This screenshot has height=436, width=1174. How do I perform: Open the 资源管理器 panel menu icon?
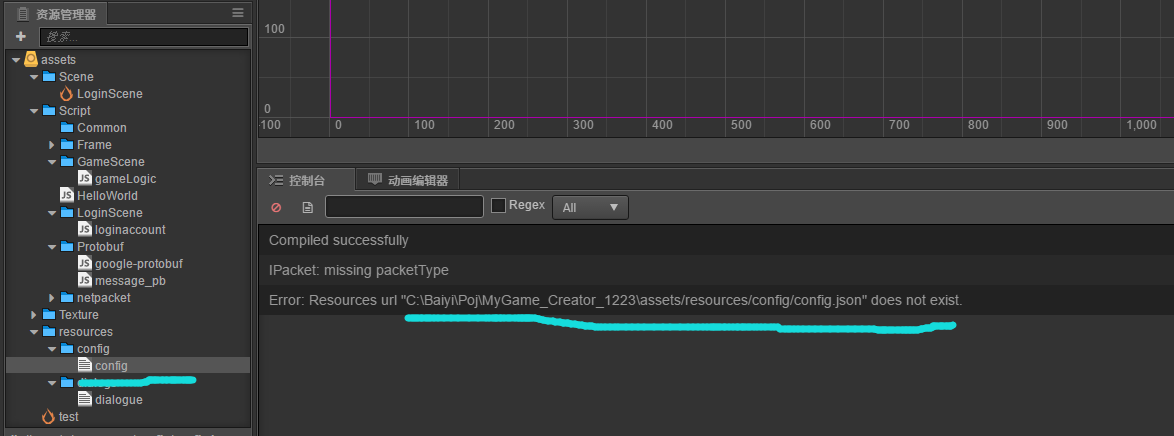[x=237, y=13]
